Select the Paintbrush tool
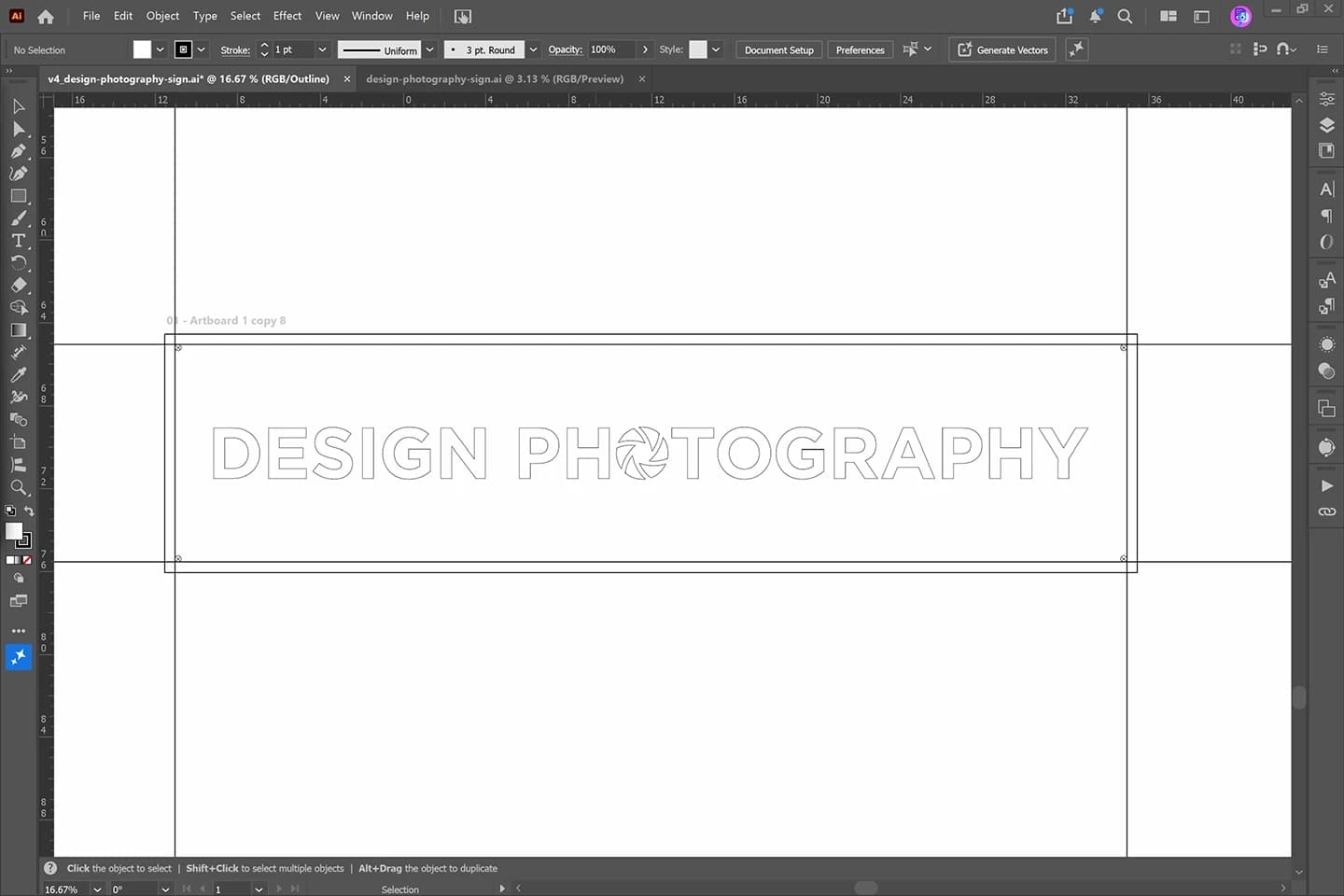 [x=18, y=218]
